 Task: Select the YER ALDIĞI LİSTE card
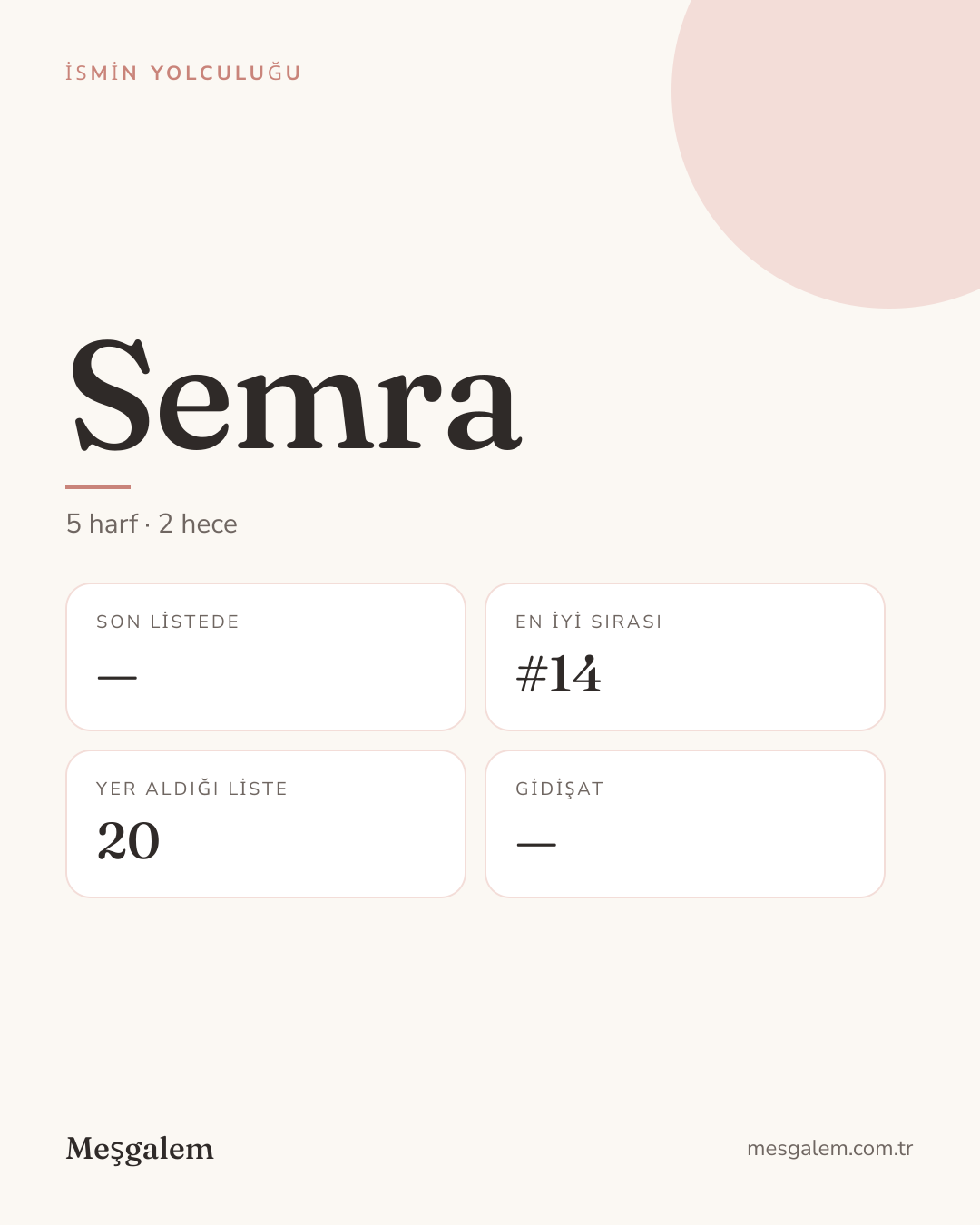(266, 824)
